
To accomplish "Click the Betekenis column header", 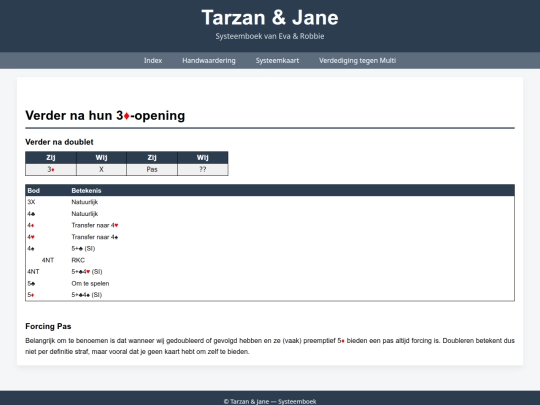I will tap(86, 190).
